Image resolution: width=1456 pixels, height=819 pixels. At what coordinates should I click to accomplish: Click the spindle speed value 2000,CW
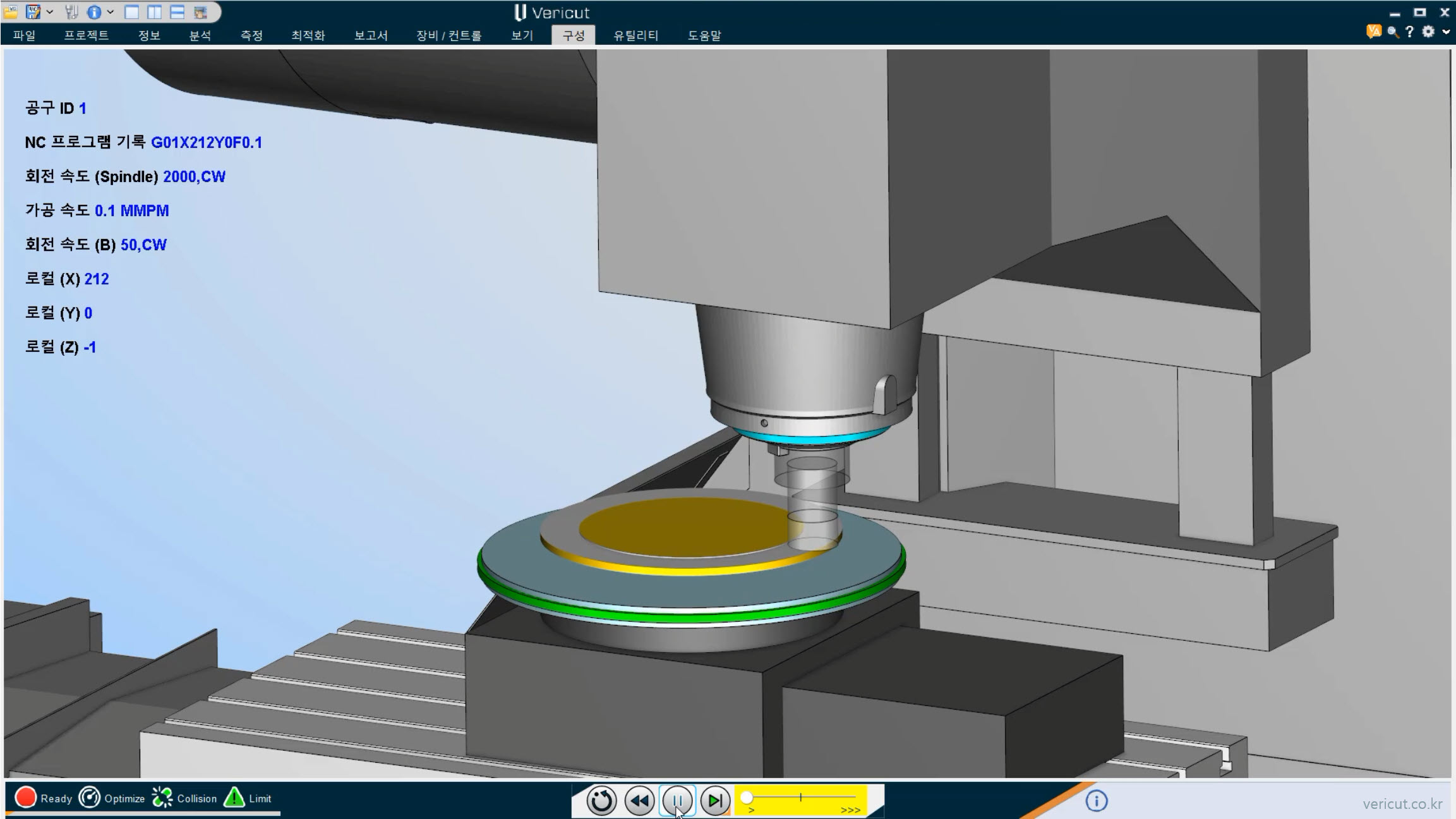[194, 177]
